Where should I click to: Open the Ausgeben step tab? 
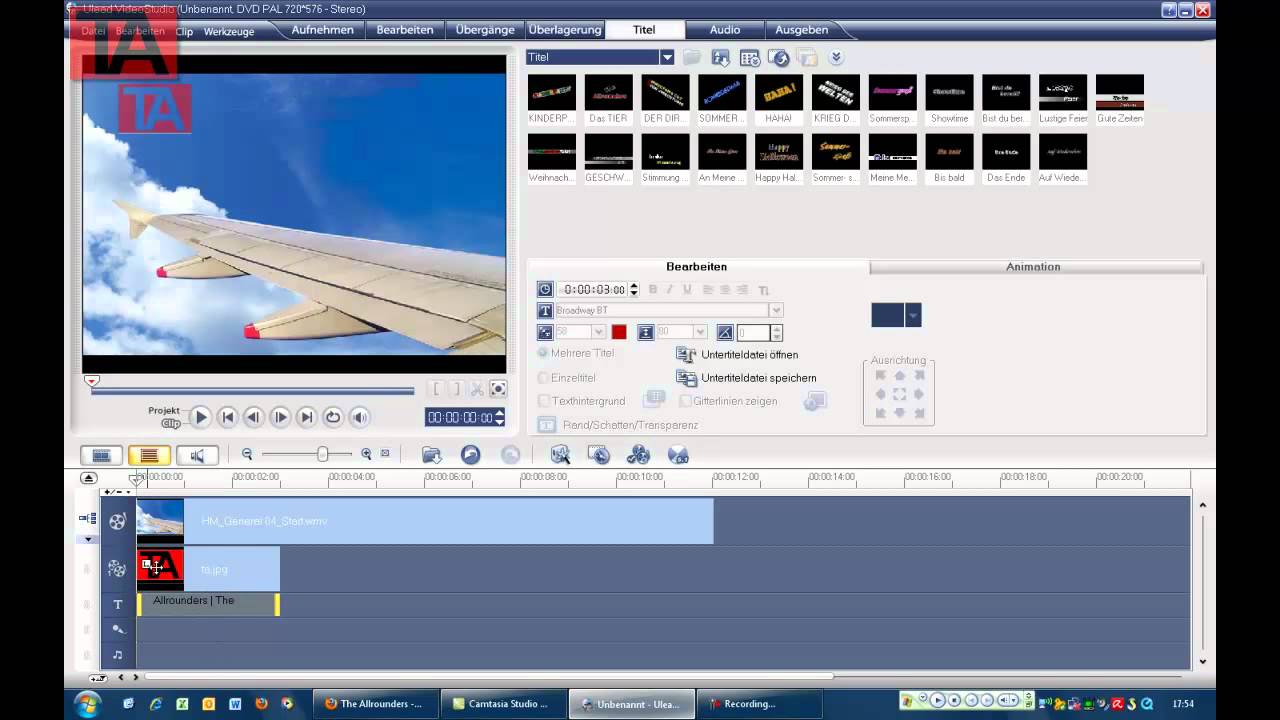point(802,30)
